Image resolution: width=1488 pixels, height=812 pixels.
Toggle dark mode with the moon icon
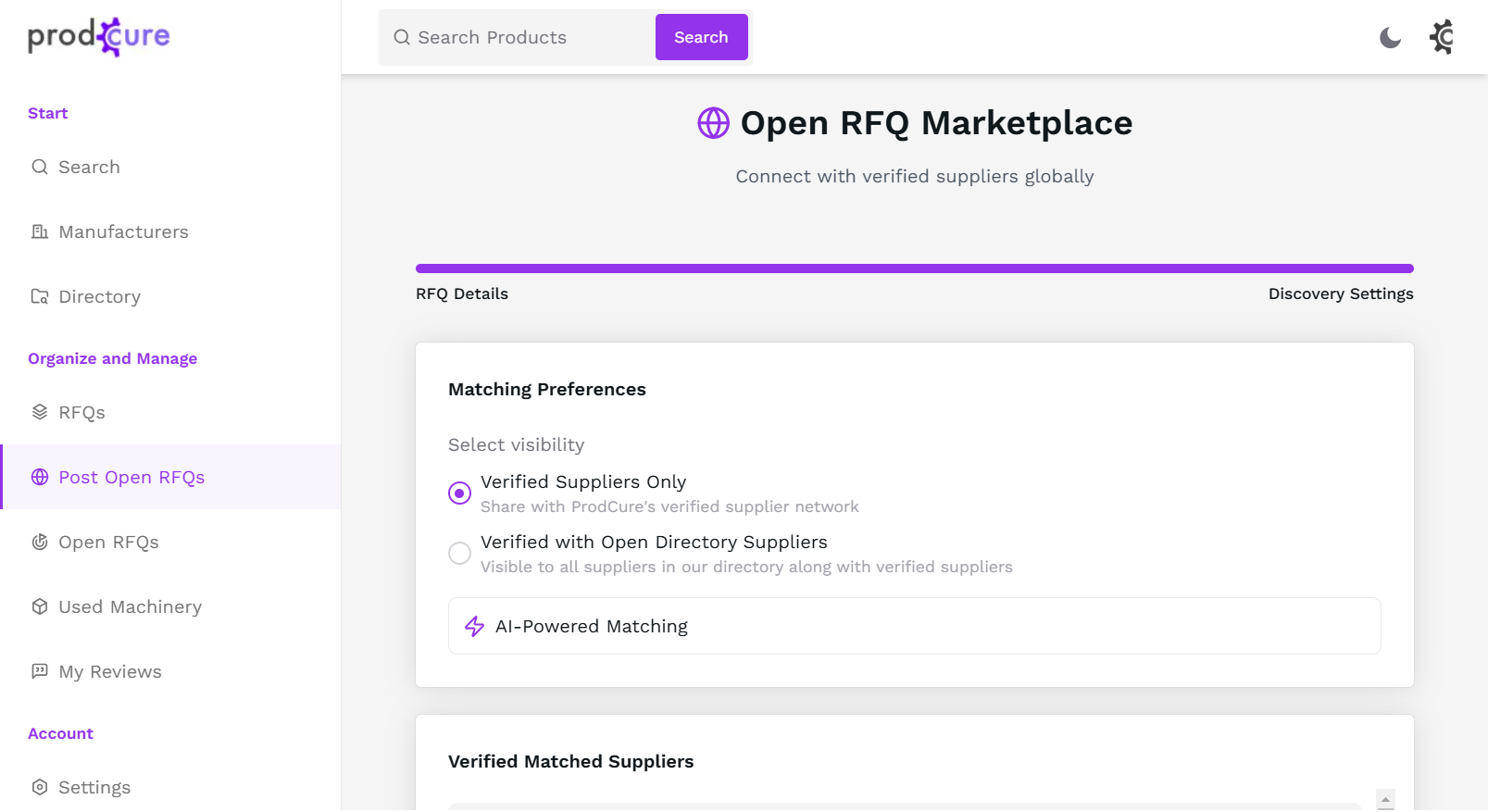(x=1390, y=38)
